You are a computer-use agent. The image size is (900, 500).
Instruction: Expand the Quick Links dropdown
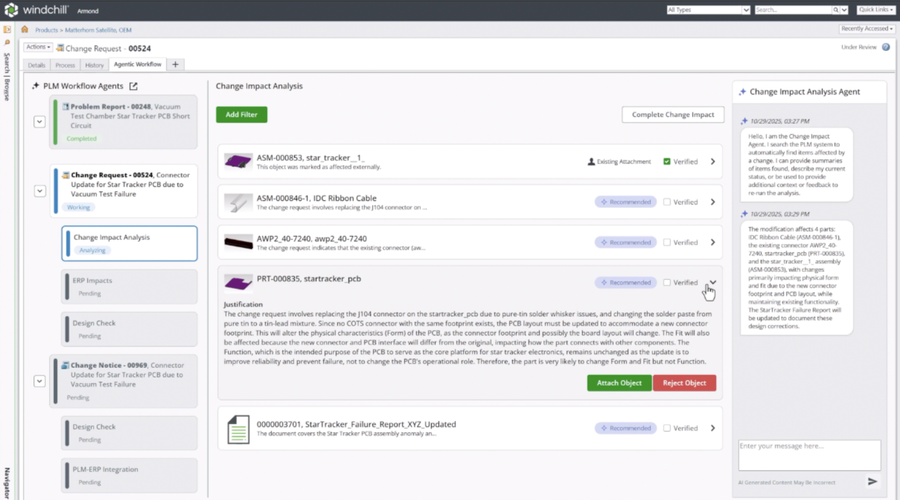876,10
